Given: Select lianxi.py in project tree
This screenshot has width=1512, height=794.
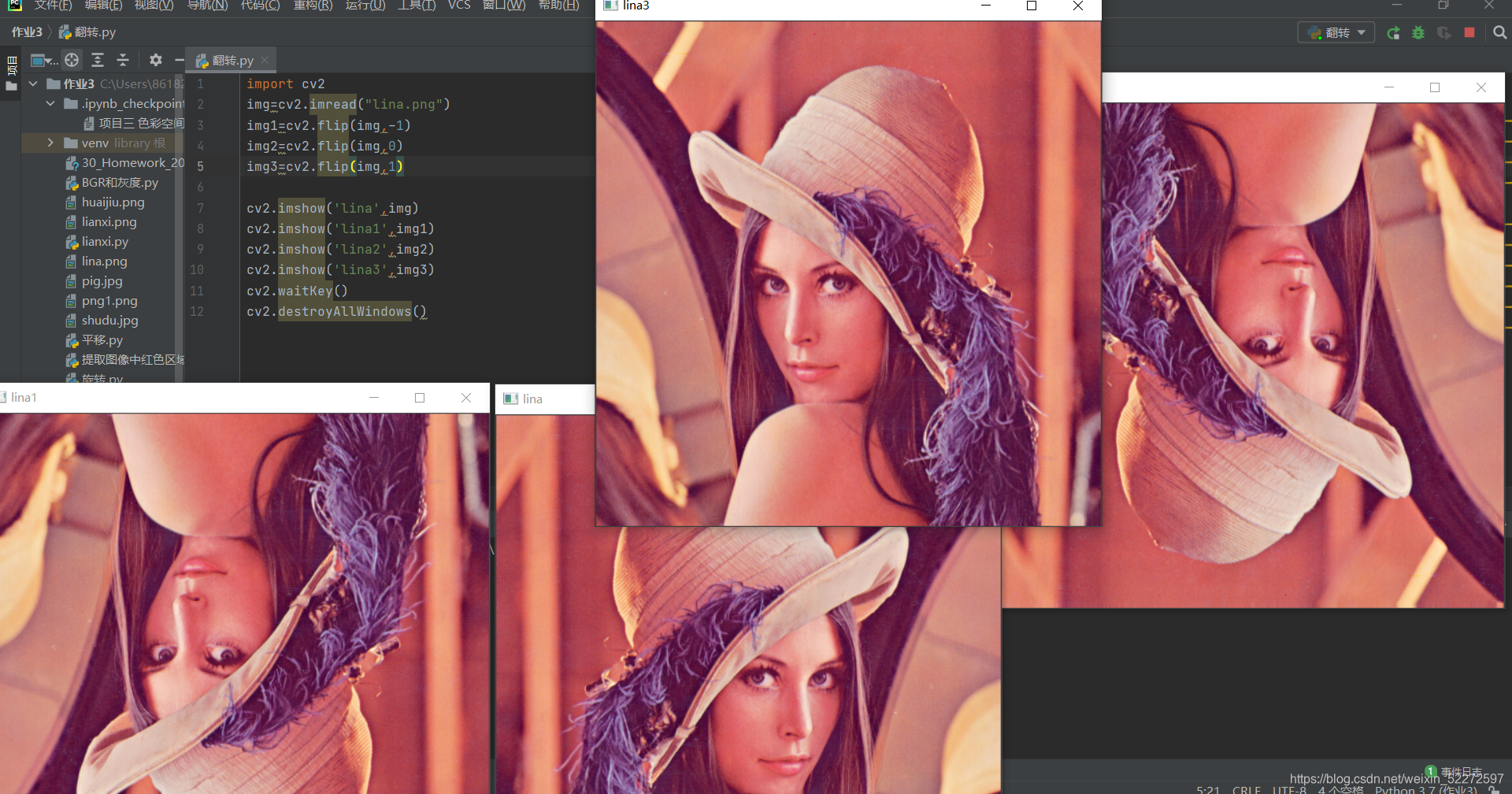Looking at the screenshot, I should [x=98, y=242].
